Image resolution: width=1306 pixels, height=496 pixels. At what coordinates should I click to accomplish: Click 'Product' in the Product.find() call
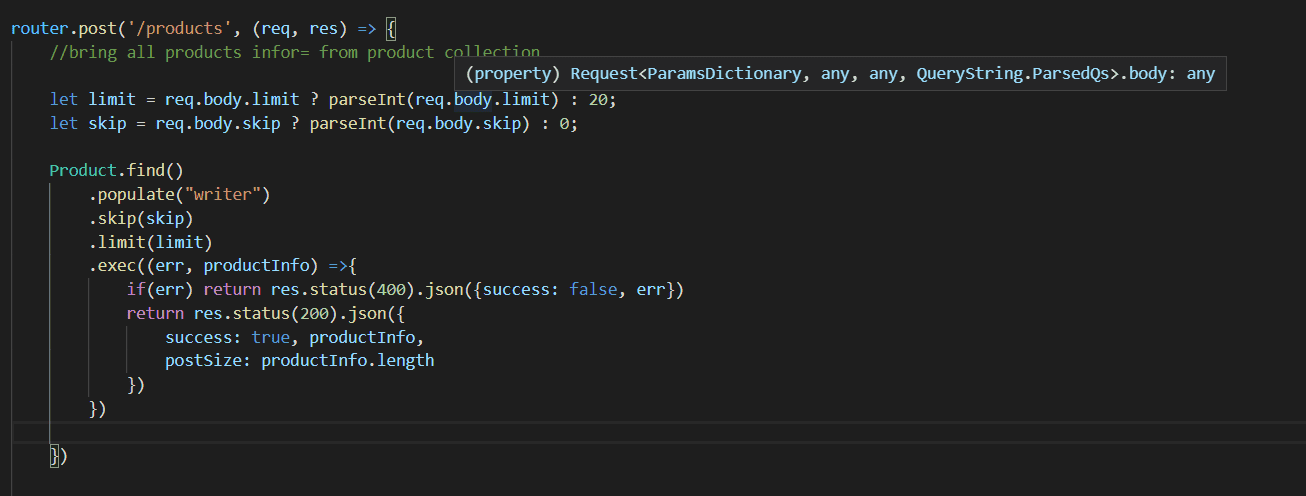(x=83, y=171)
